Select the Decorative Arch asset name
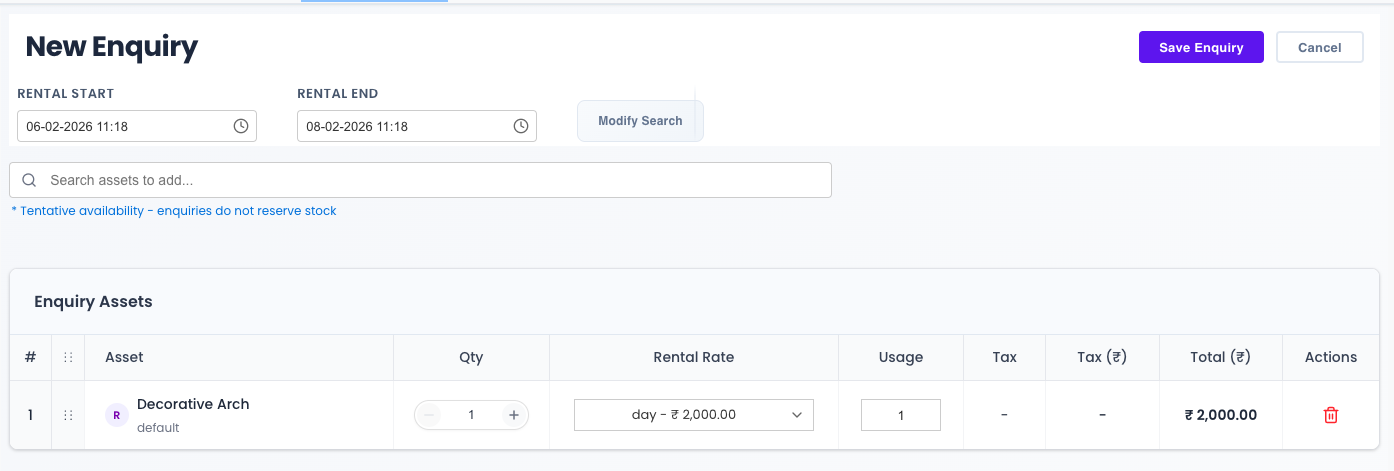Viewport: 1394px width, 471px height. click(193, 404)
